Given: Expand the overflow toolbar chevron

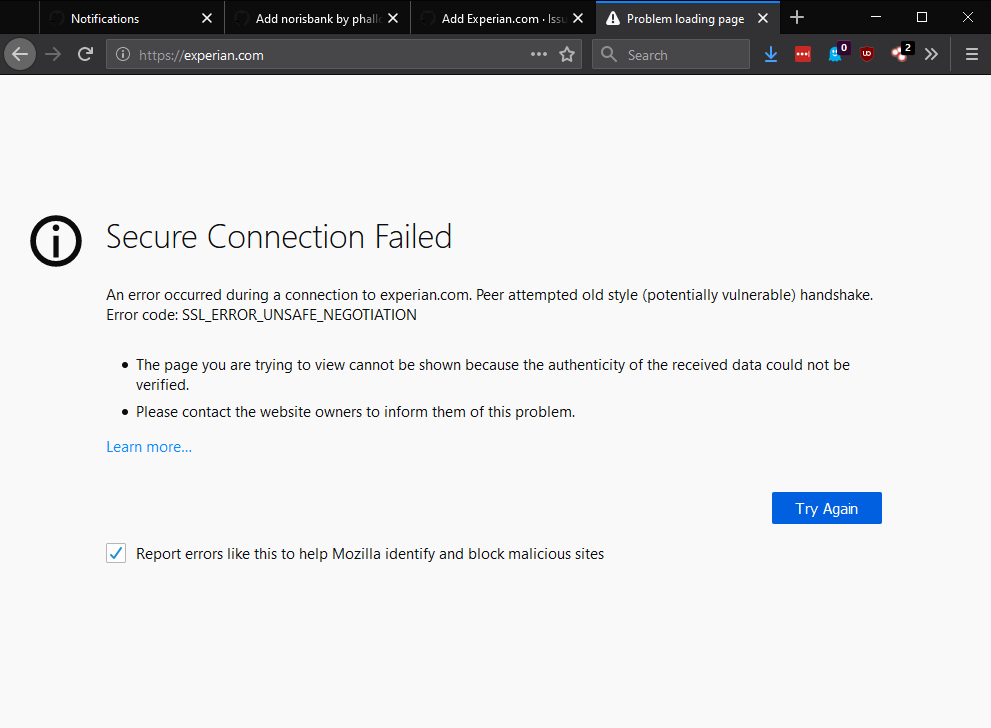Looking at the screenshot, I should tap(931, 54).
